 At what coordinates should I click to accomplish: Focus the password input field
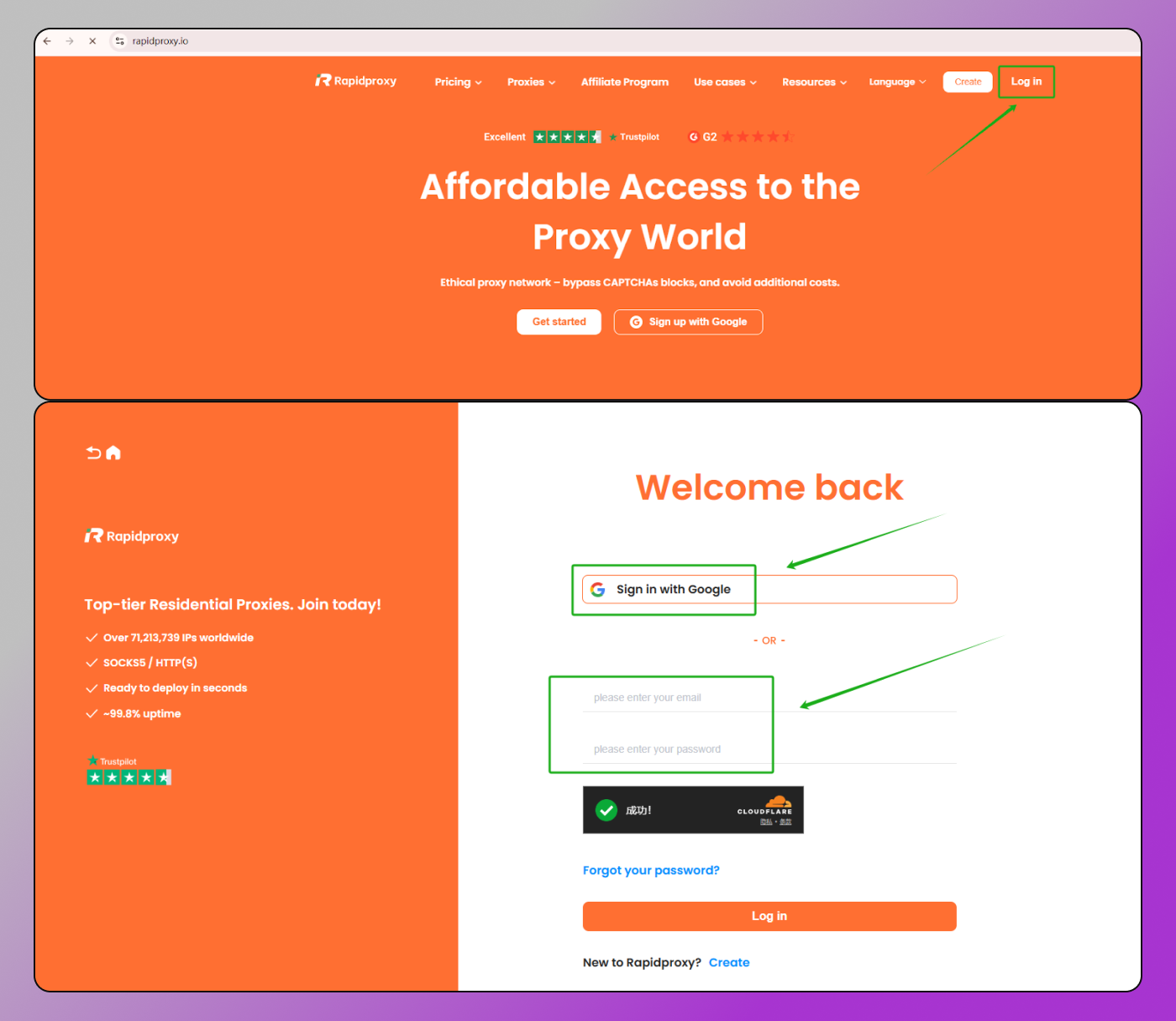pos(769,749)
